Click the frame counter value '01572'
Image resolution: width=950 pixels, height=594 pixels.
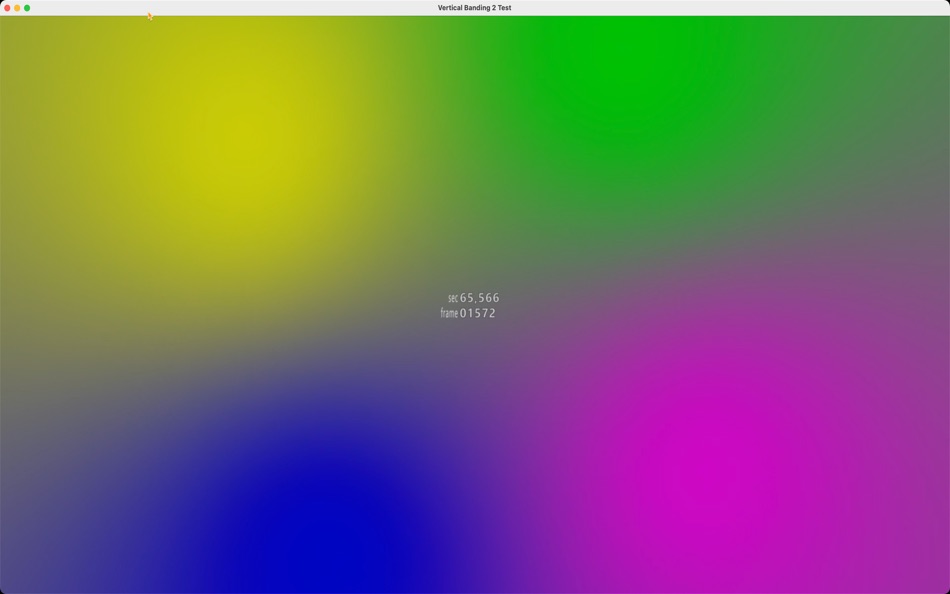[x=477, y=313]
